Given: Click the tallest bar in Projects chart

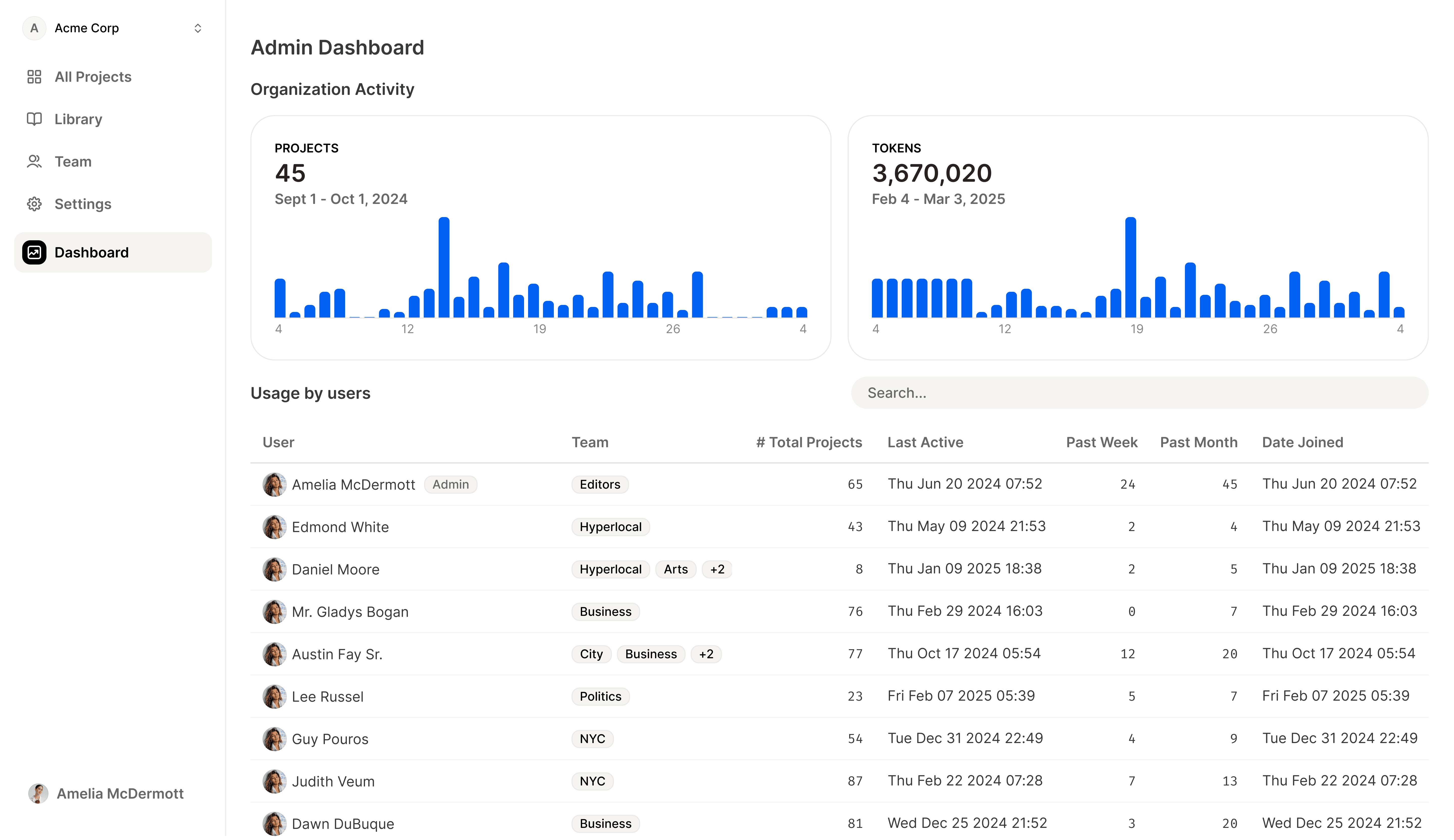Looking at the screenshot, I should [x=444, y=268].
